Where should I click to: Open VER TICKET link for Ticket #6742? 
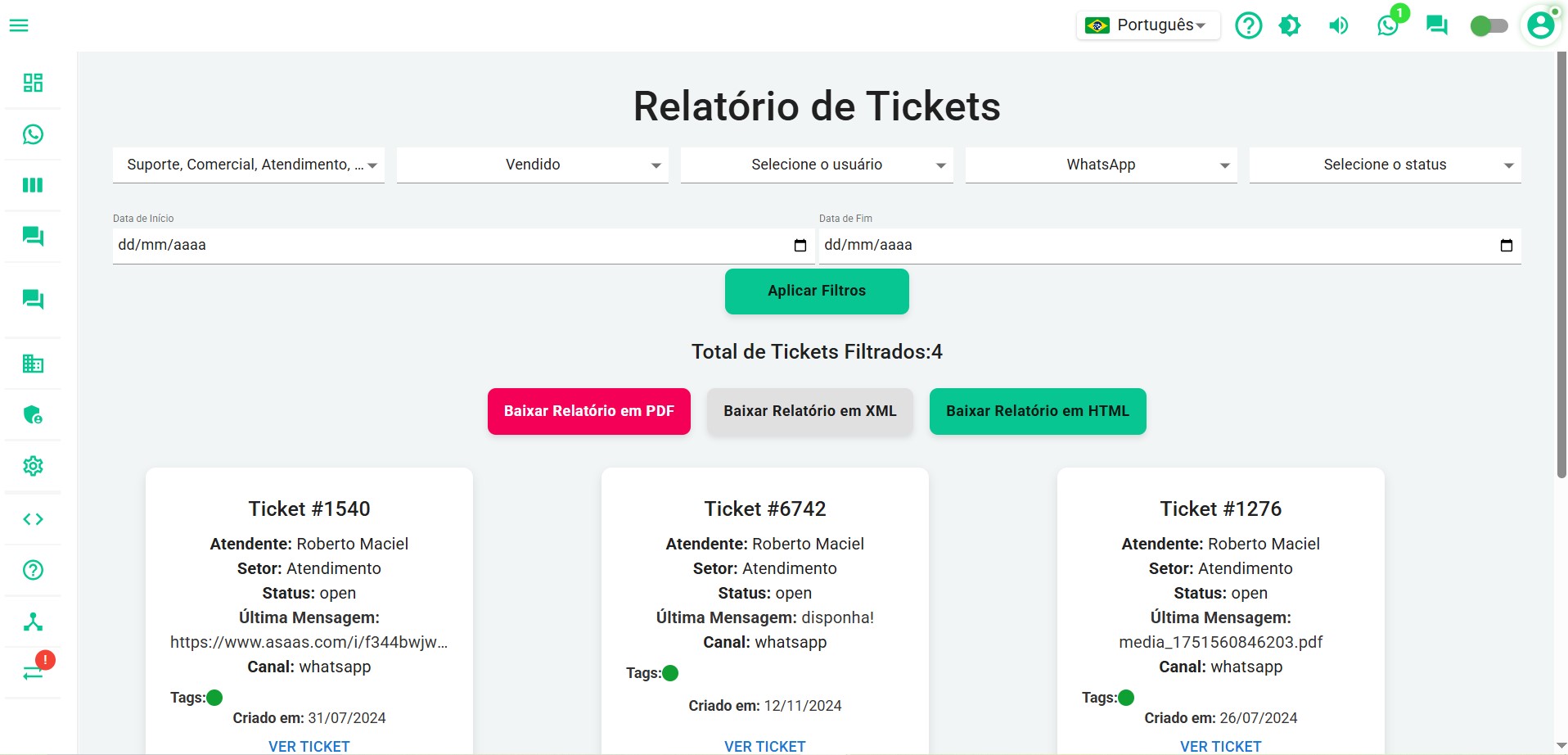pyautogui.click(x=764, y=746)
